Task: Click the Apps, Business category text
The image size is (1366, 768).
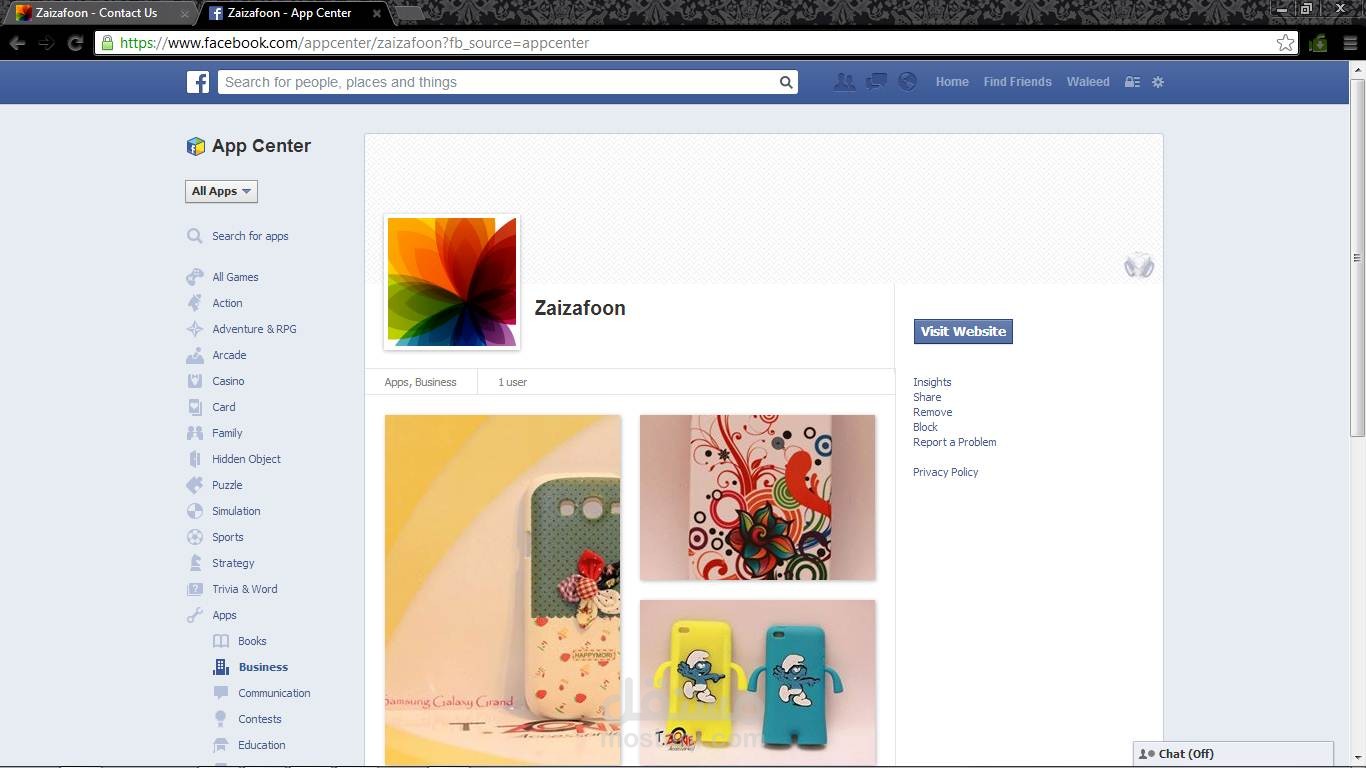Action: tap(420, 382)
